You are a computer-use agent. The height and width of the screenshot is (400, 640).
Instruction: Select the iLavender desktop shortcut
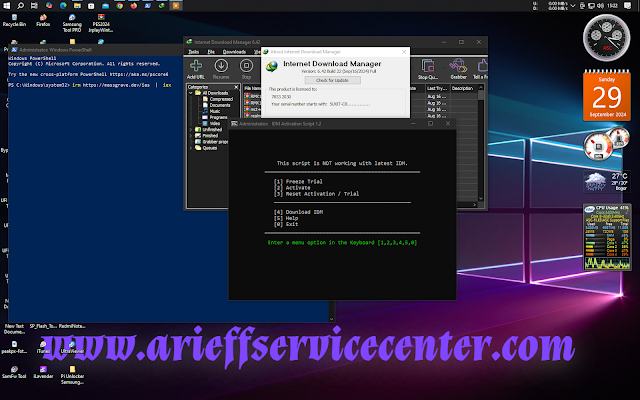(x=43, y=372)
